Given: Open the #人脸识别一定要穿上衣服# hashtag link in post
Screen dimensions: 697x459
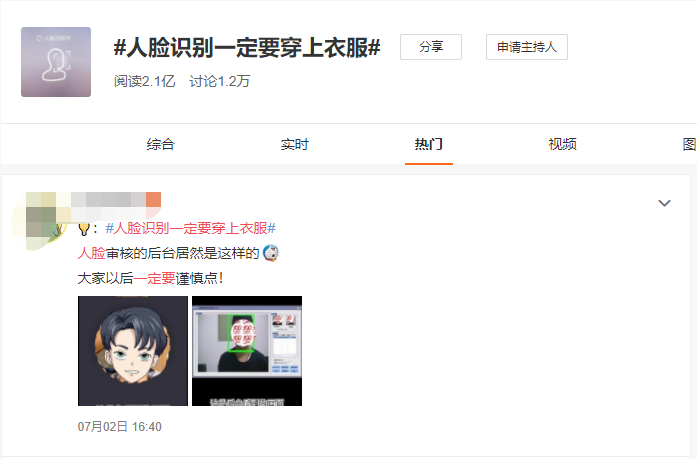Looking at the screenshot, I should coord(190,228).
